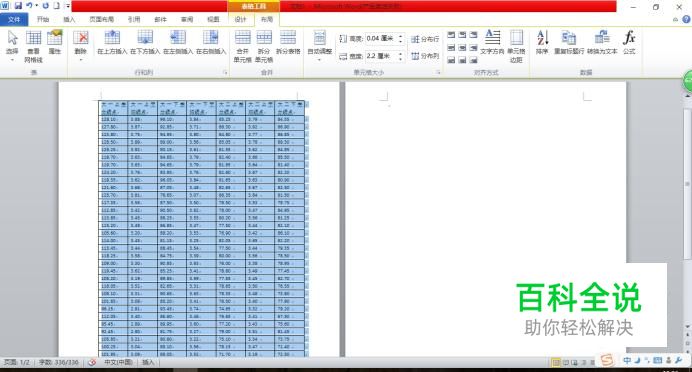Click Split Table (拆分表格)
This screenshot has width=692, height=372.
pyautogui.click(x=288, y=42)
